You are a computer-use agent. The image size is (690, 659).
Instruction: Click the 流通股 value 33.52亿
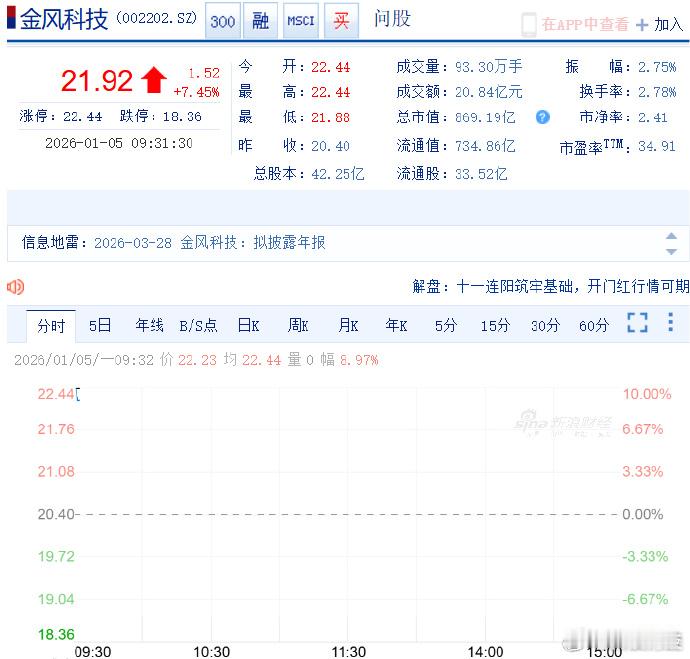481,174
